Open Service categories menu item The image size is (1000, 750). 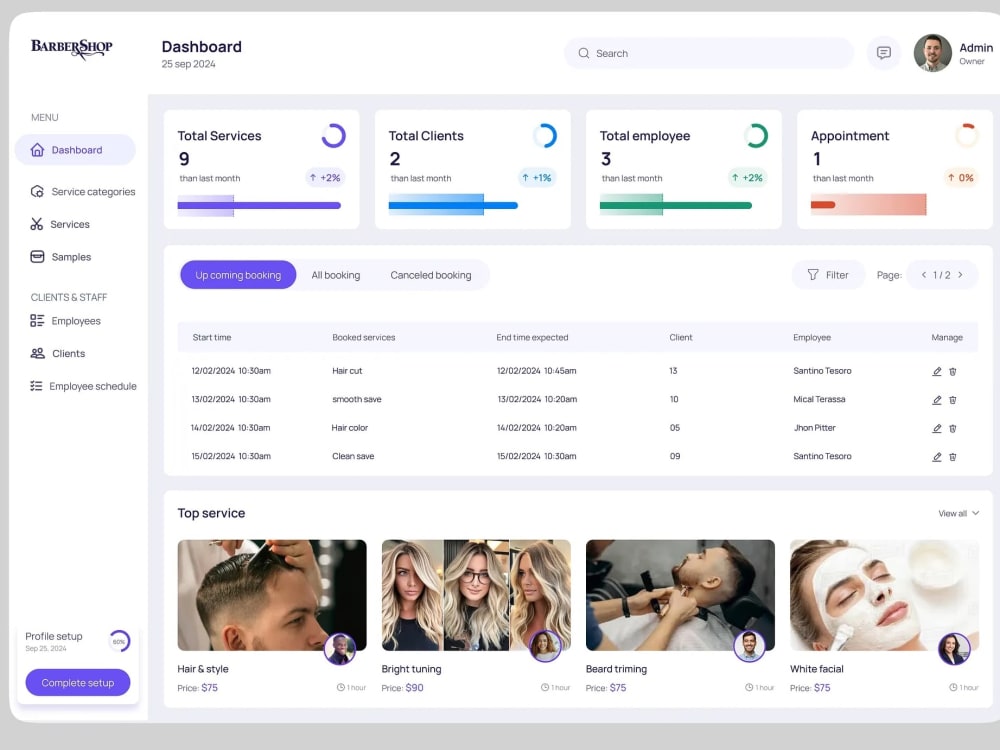(82, 191)
